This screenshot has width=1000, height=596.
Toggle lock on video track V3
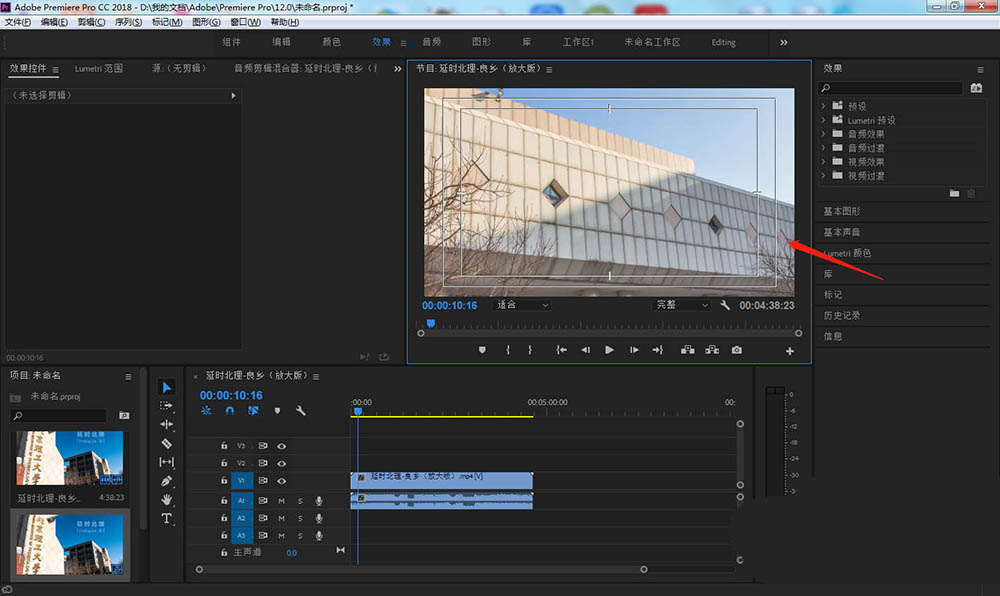(224, 446)
